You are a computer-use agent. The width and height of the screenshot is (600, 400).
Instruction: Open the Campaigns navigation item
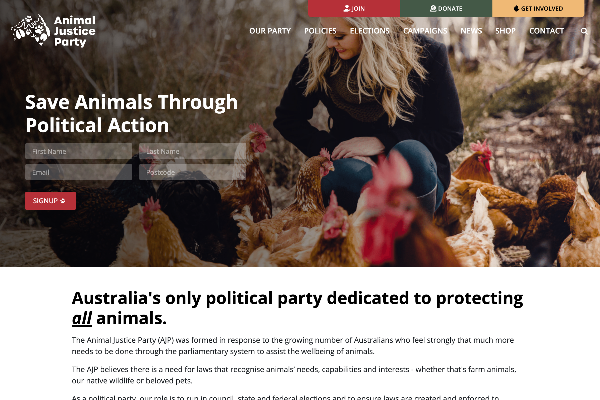click(425, 31)
